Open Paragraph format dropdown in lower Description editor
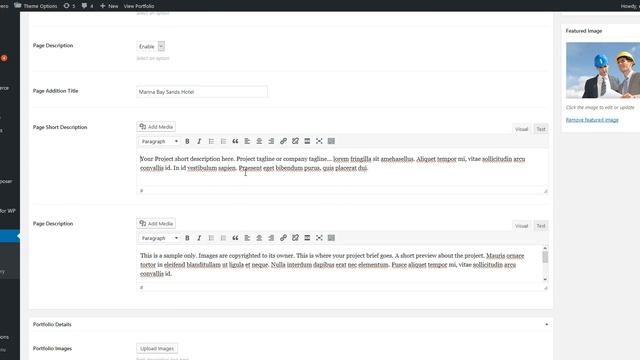 coord(159,238)
